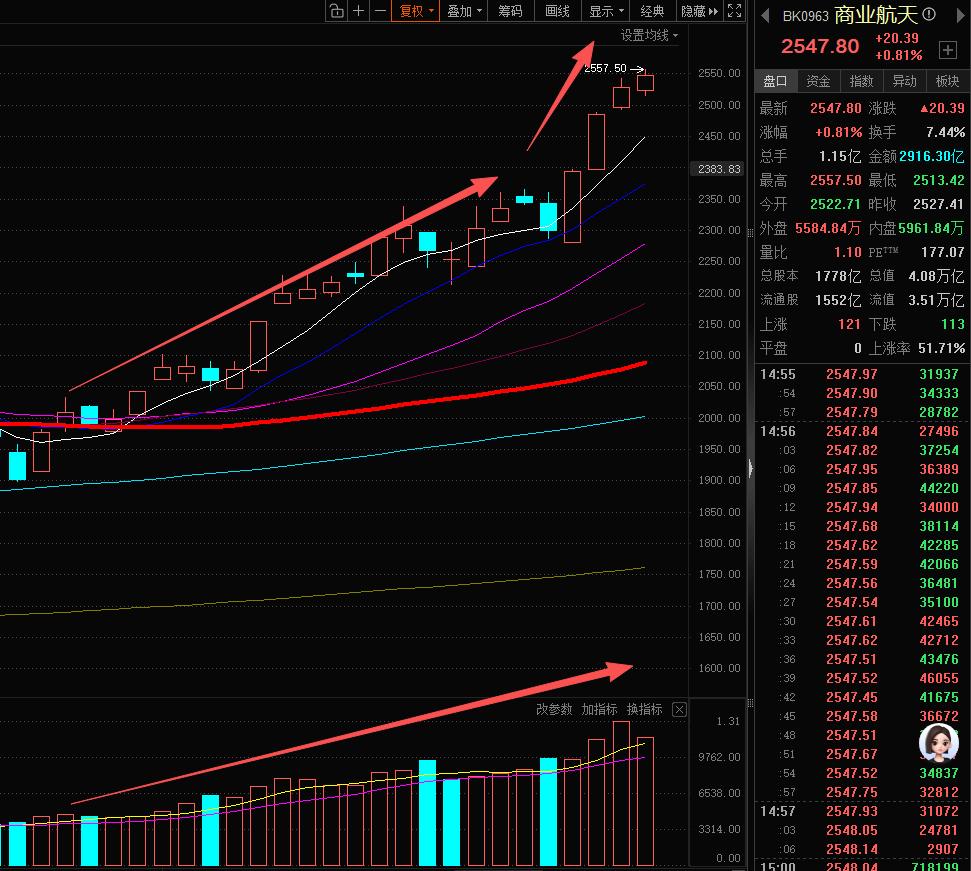971x871 pixels.
Task: Click the 流通股 value 1552亿
Action: click(x=838, y=301)
